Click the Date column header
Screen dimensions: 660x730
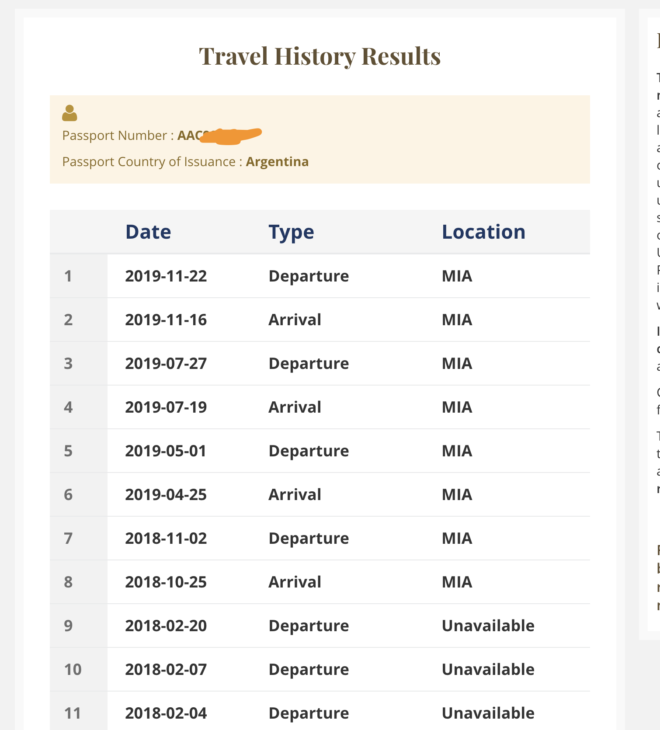point(148,232)
